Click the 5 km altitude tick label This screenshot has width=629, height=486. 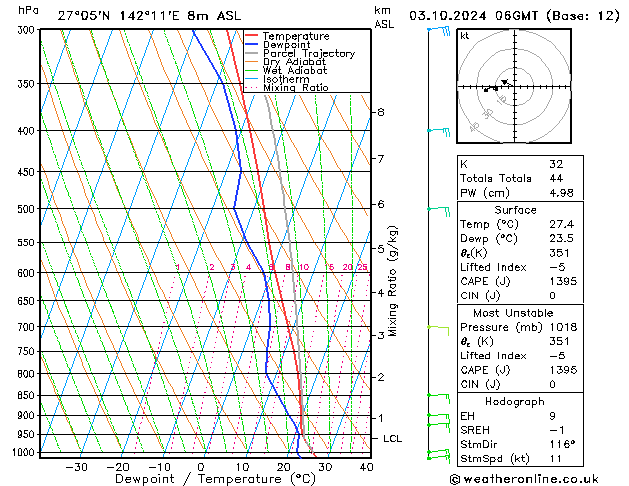click(381, 249)
